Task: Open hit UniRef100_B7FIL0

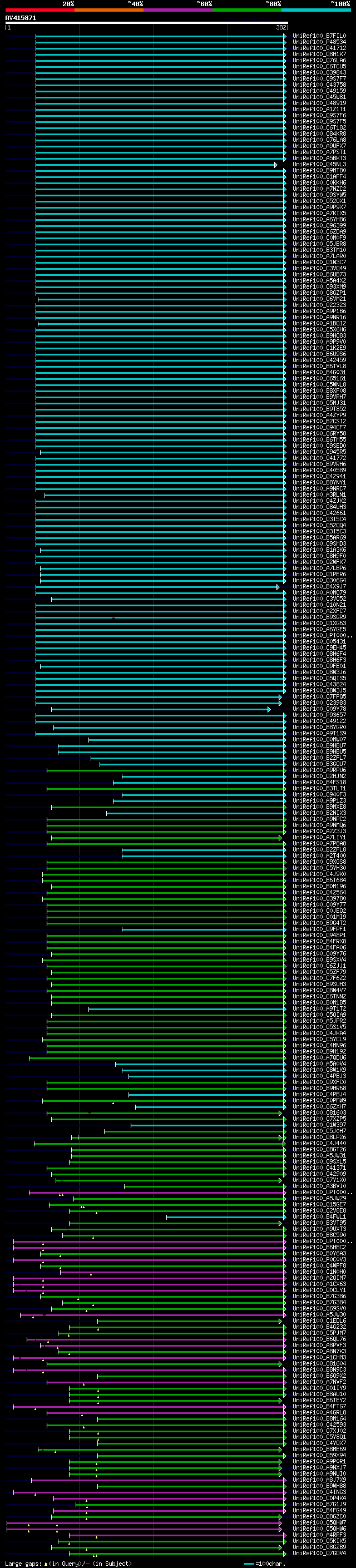Action: point(319,36)
